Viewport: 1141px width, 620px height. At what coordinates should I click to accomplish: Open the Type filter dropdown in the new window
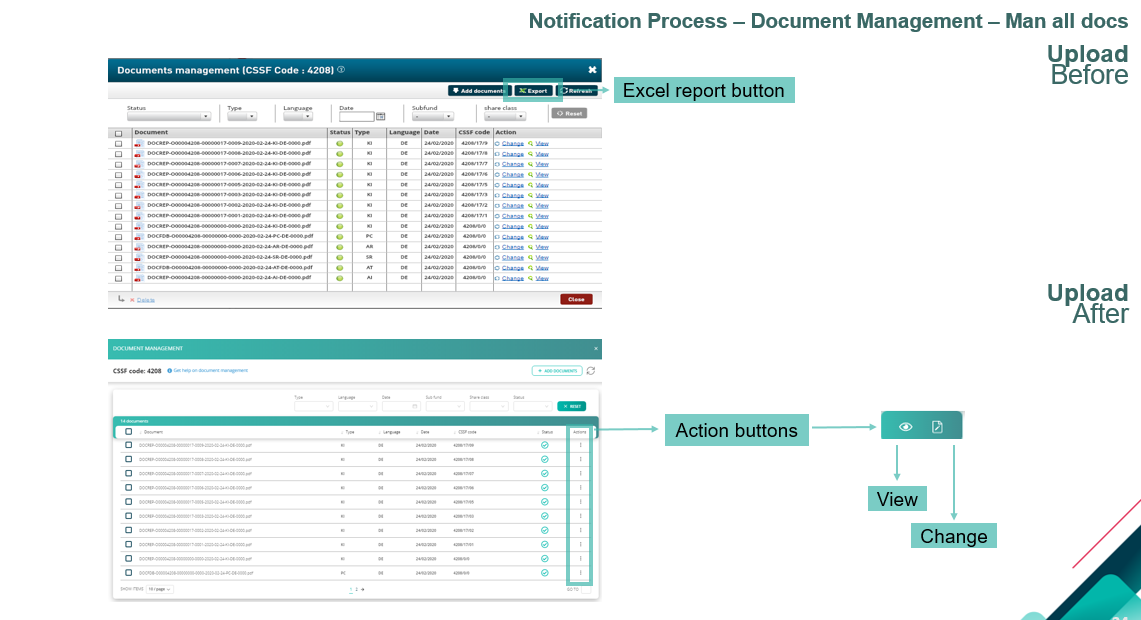pos(314,406)
